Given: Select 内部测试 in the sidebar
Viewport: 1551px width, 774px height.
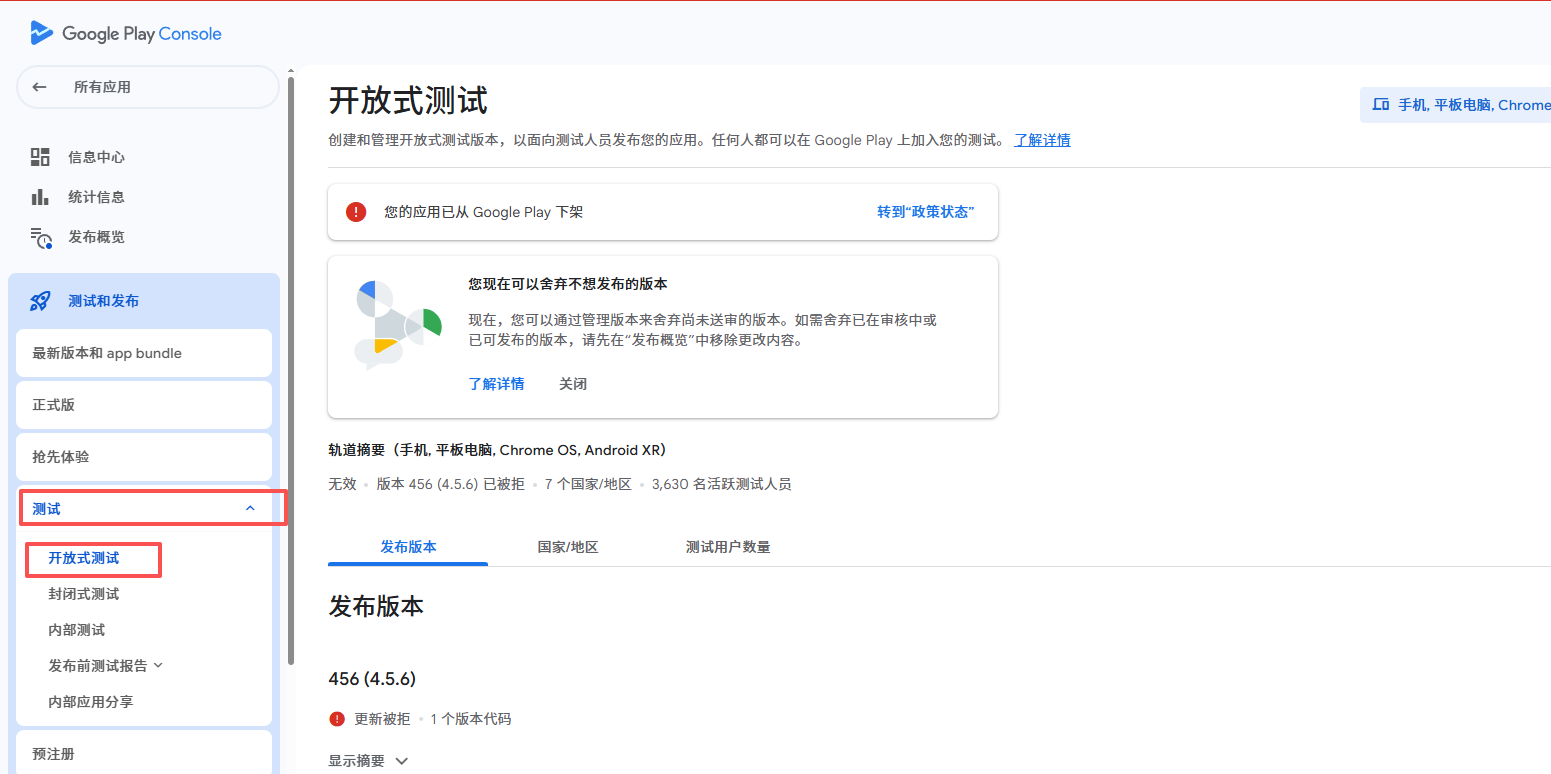Looking at the screenshot, I should [77, 630].
